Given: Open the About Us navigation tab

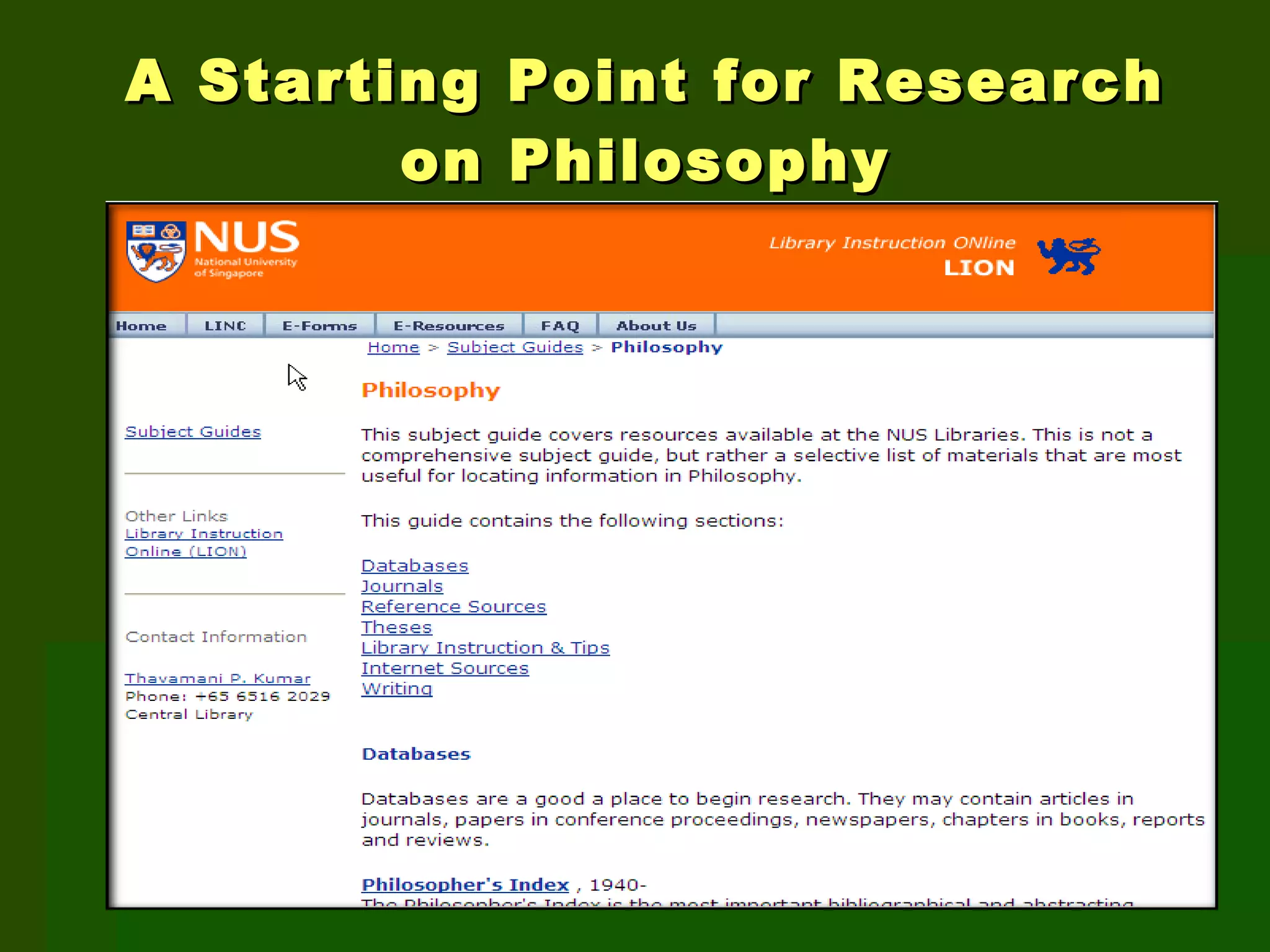Looking at the screenshot, I should (x=657, y=326).
